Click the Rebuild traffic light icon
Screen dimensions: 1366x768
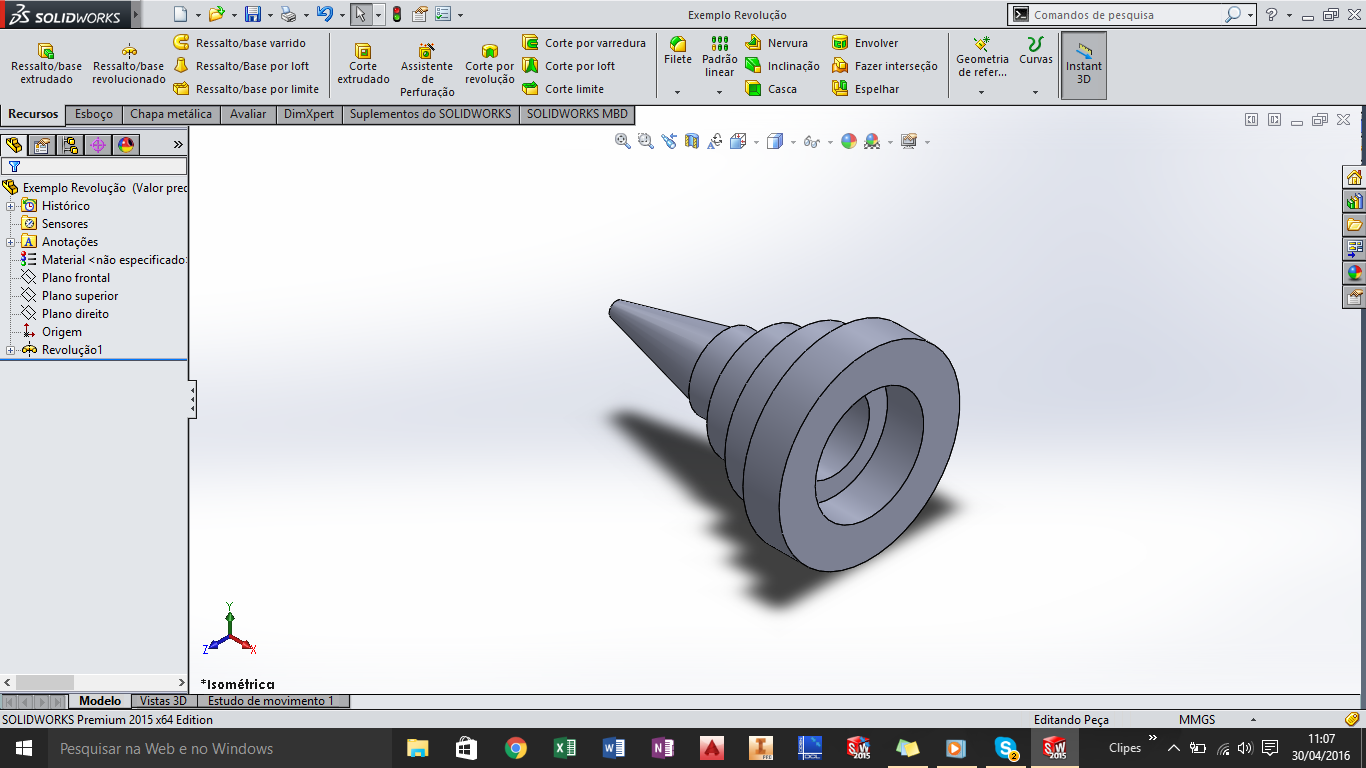tap(396, 15)
